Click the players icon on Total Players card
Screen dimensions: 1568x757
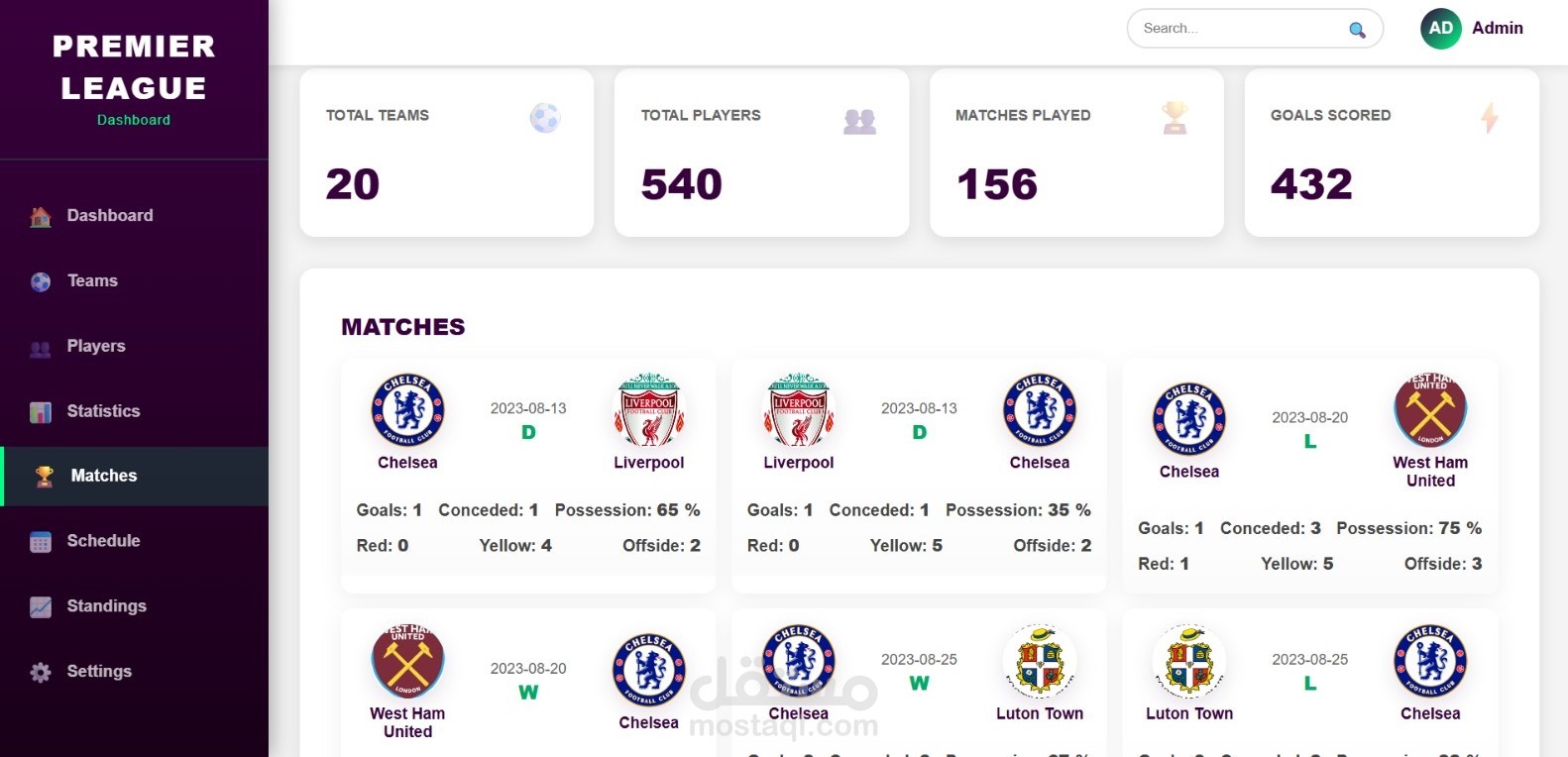pyautogui.click(x=859, y=121)
